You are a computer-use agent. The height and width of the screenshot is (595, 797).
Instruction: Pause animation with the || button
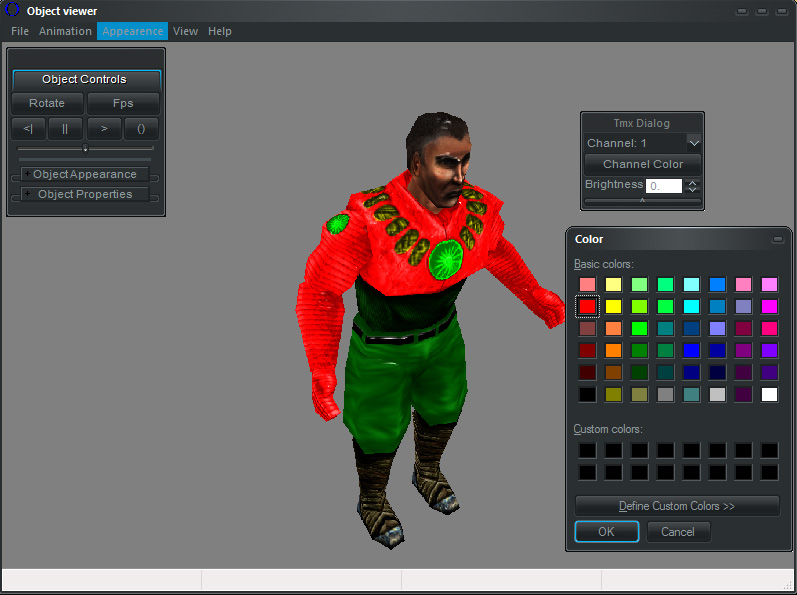click(x=65, y=129)
